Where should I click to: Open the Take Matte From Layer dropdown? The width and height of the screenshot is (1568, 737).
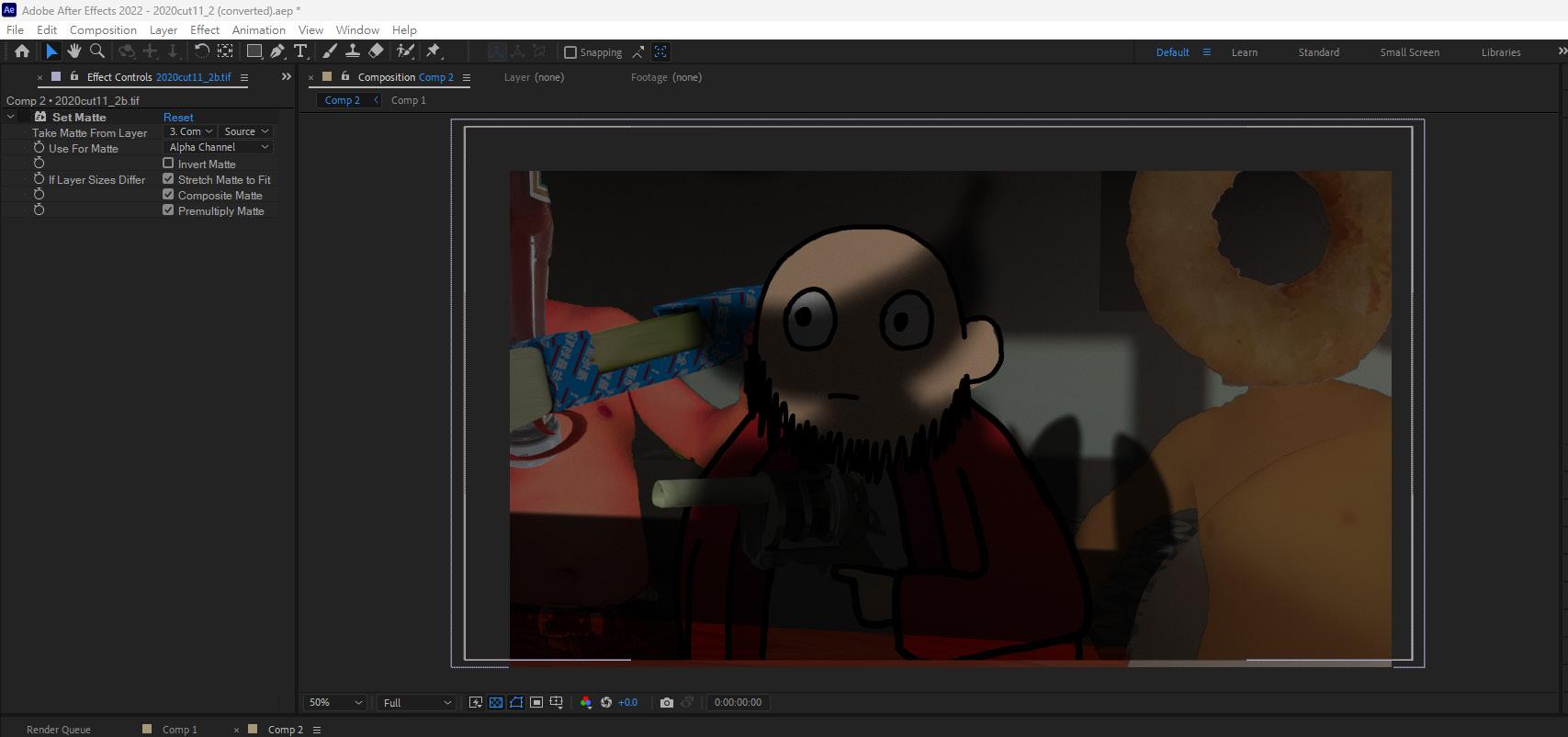tap(190, 131)
